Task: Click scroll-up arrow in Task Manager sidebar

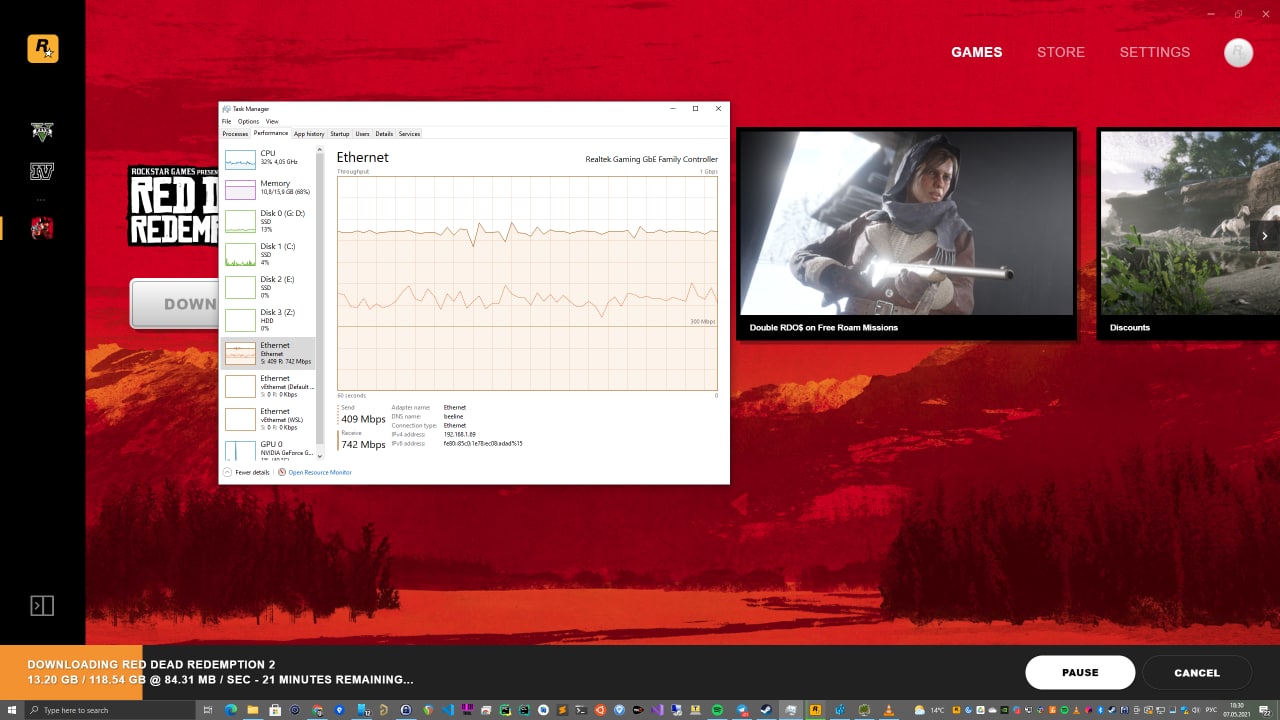Action: (320, 150)
